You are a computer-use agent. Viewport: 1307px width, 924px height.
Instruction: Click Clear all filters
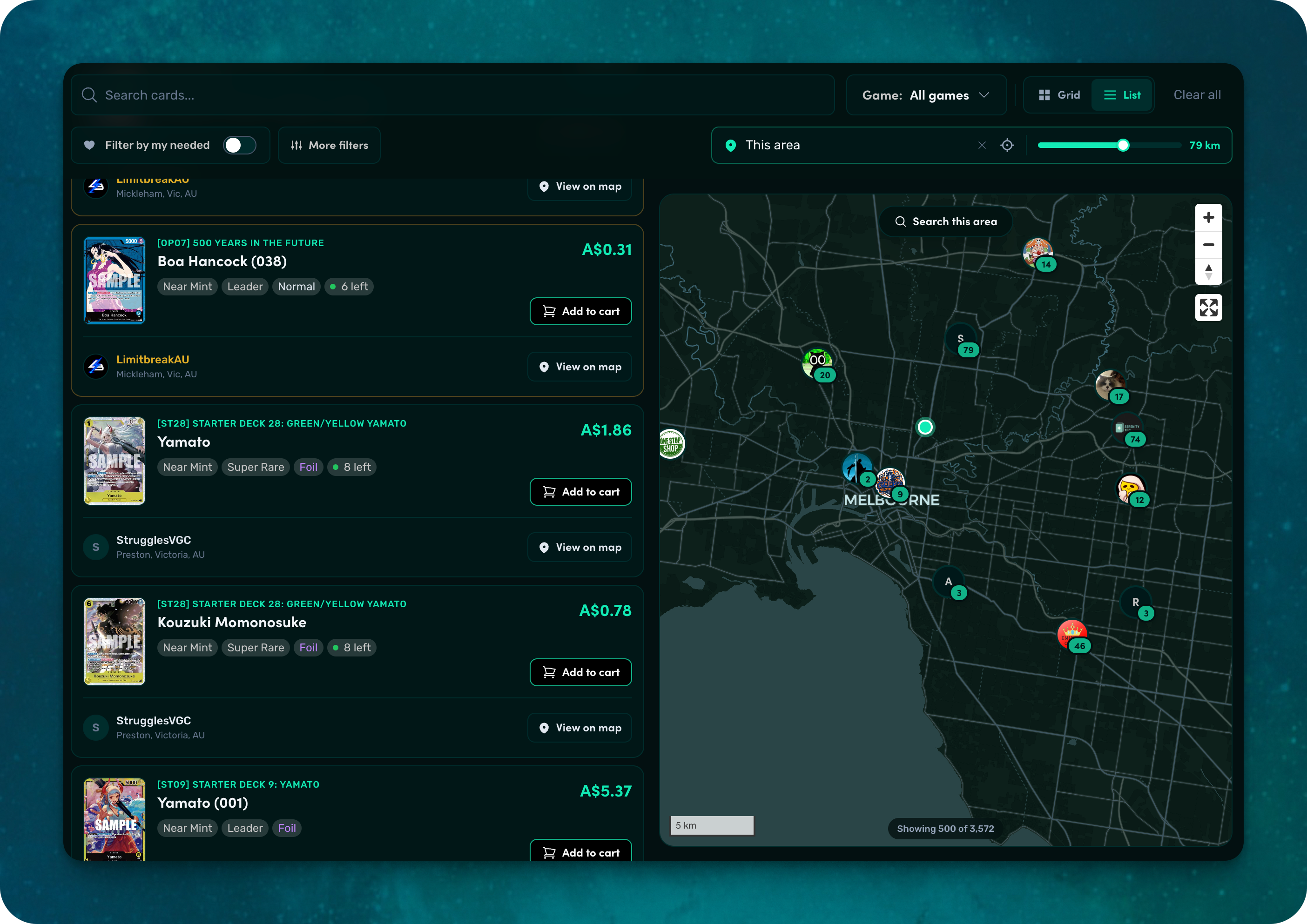point(1197,95)
